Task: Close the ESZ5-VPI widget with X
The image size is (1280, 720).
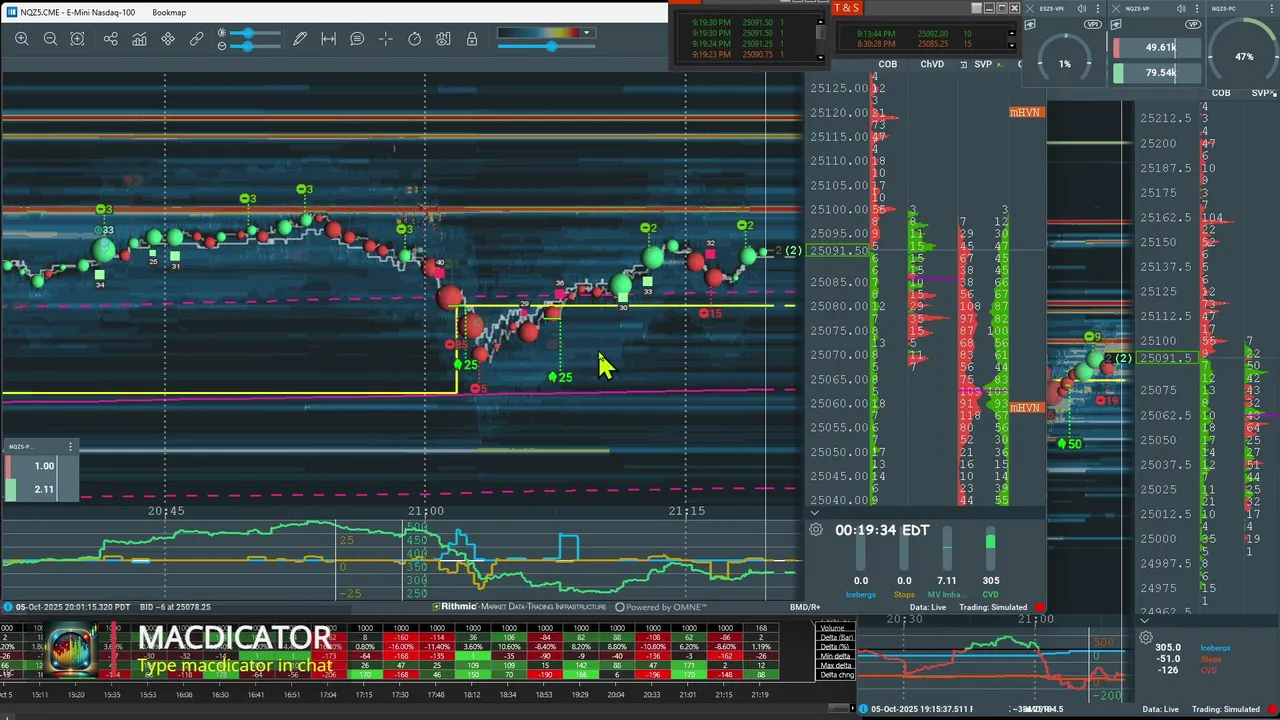Action: point(1031,8)
